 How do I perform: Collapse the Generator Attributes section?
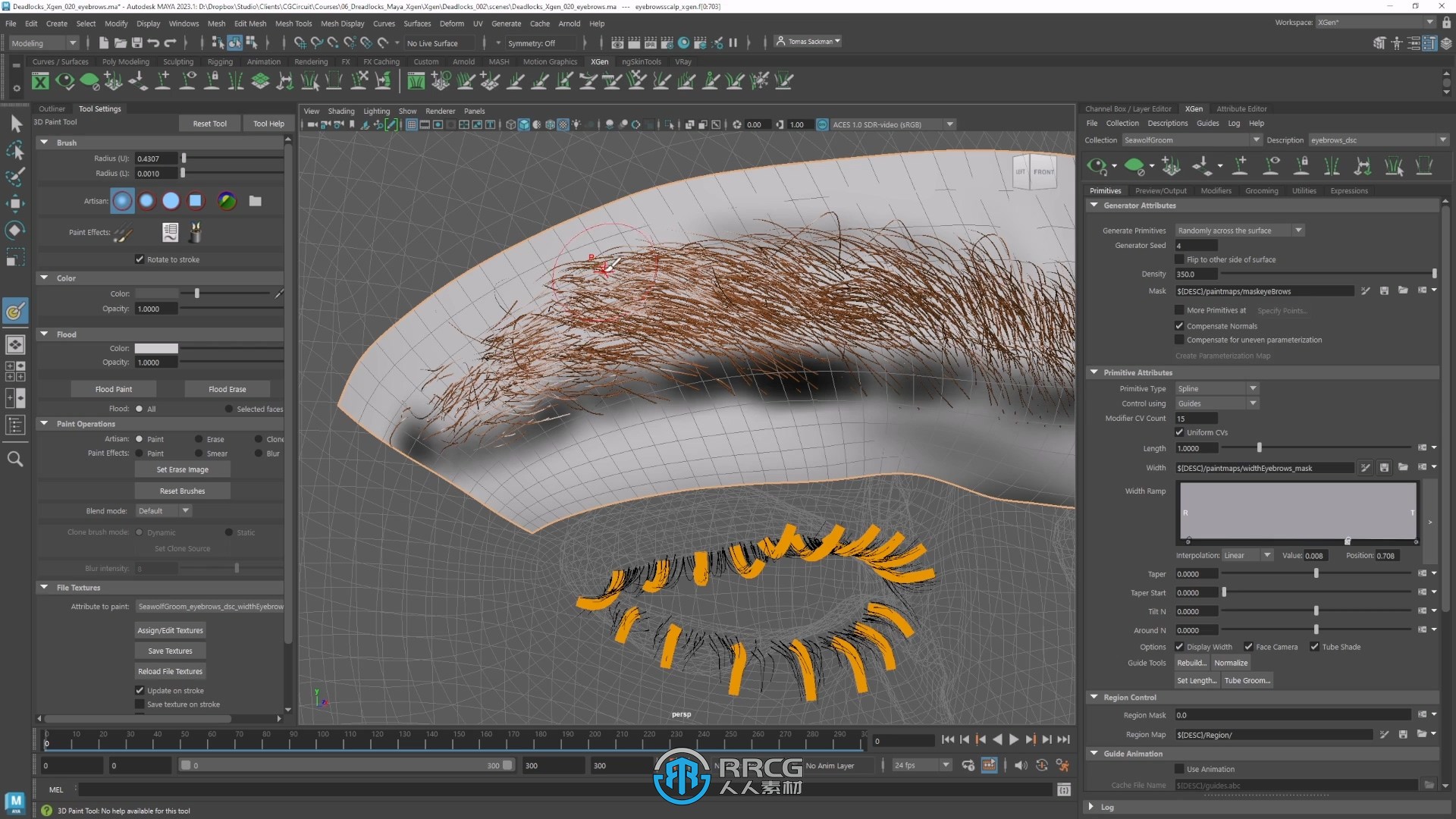point(1094,206)
